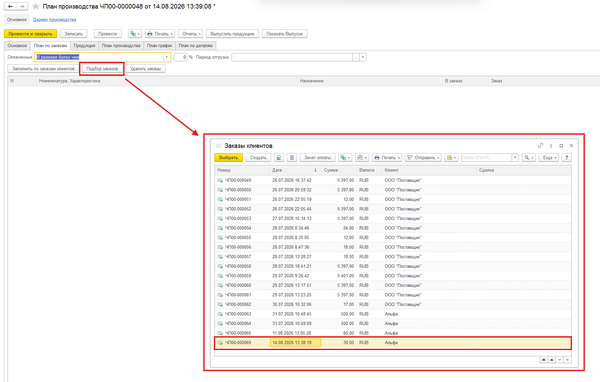Open the Отправить dropdown
The height and width of the screenshot is (382, 600).
[423, 157]
